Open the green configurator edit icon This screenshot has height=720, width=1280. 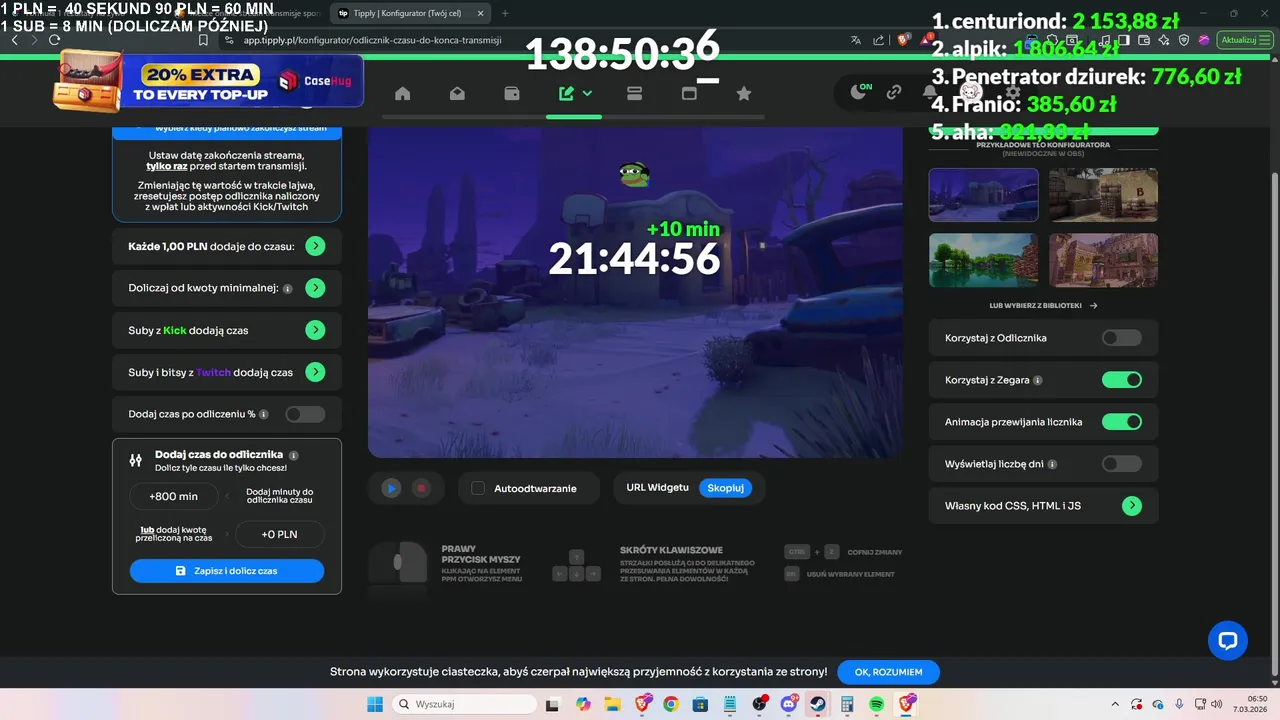566,94
